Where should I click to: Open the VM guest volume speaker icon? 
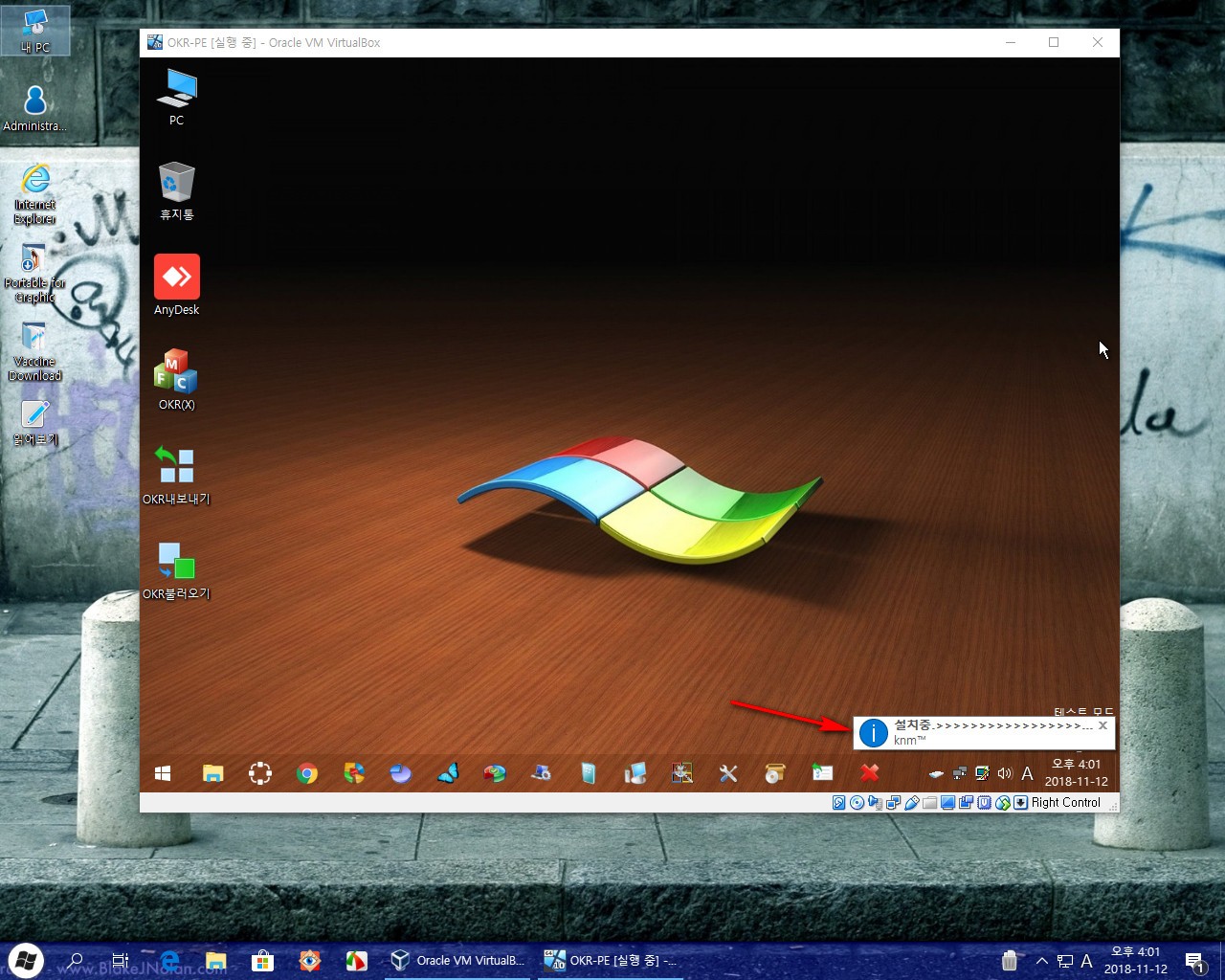(1005, 773)
